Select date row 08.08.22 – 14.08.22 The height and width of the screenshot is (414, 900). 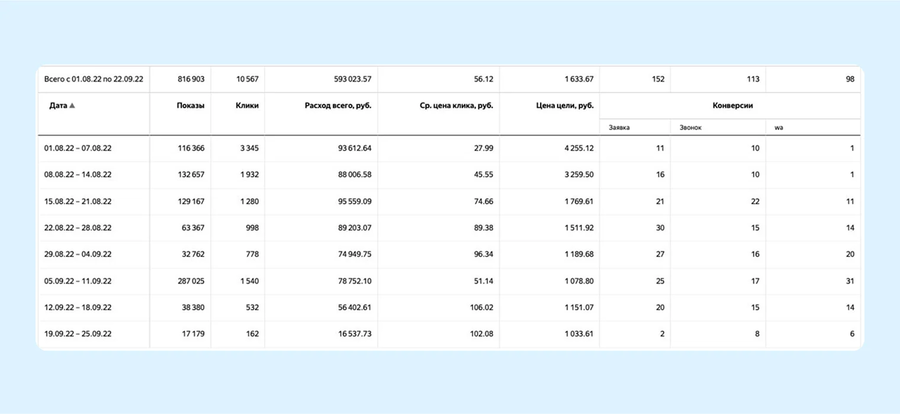[x=77, y=175]
